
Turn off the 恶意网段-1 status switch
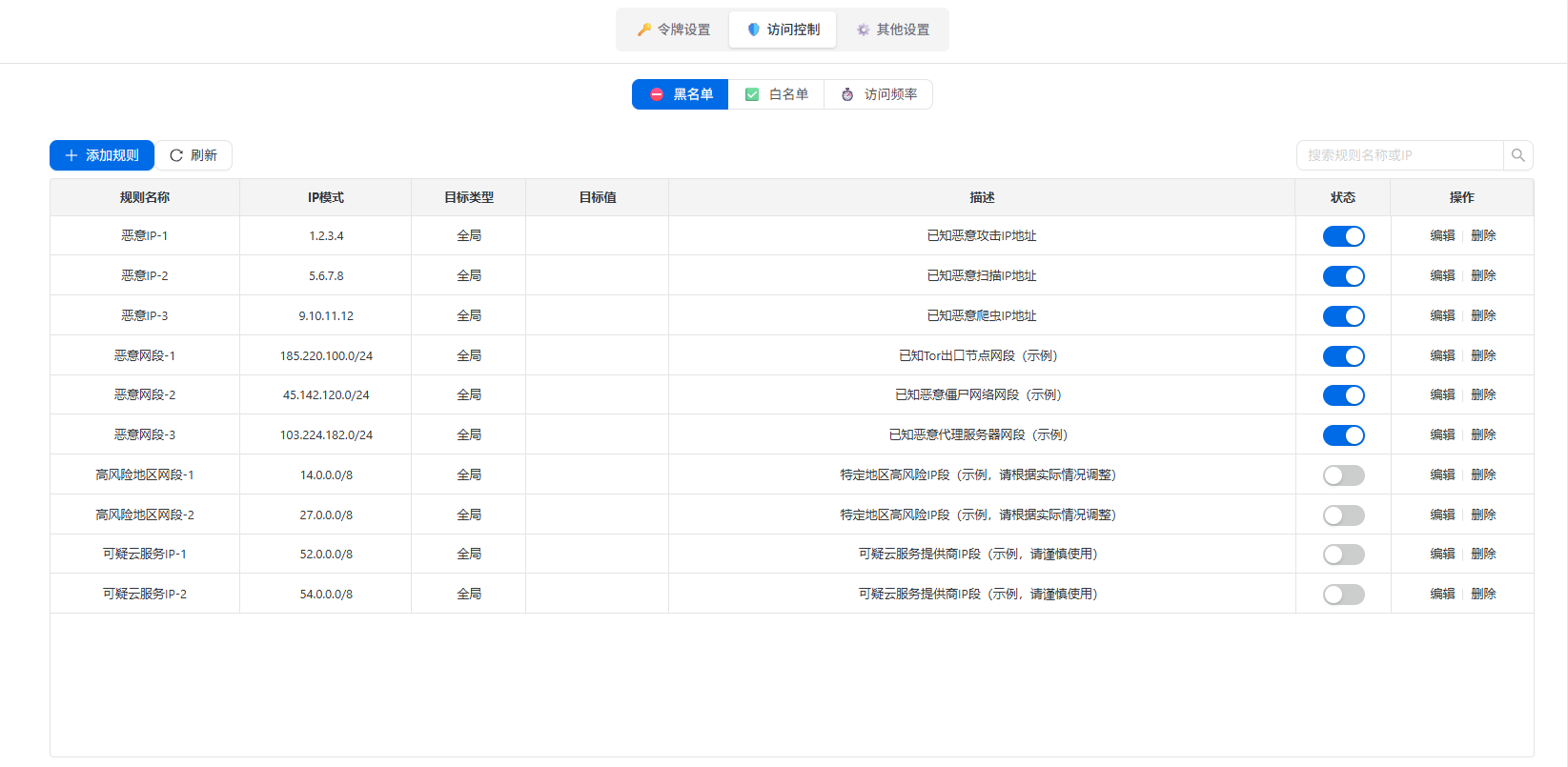tap(1343, 356)
